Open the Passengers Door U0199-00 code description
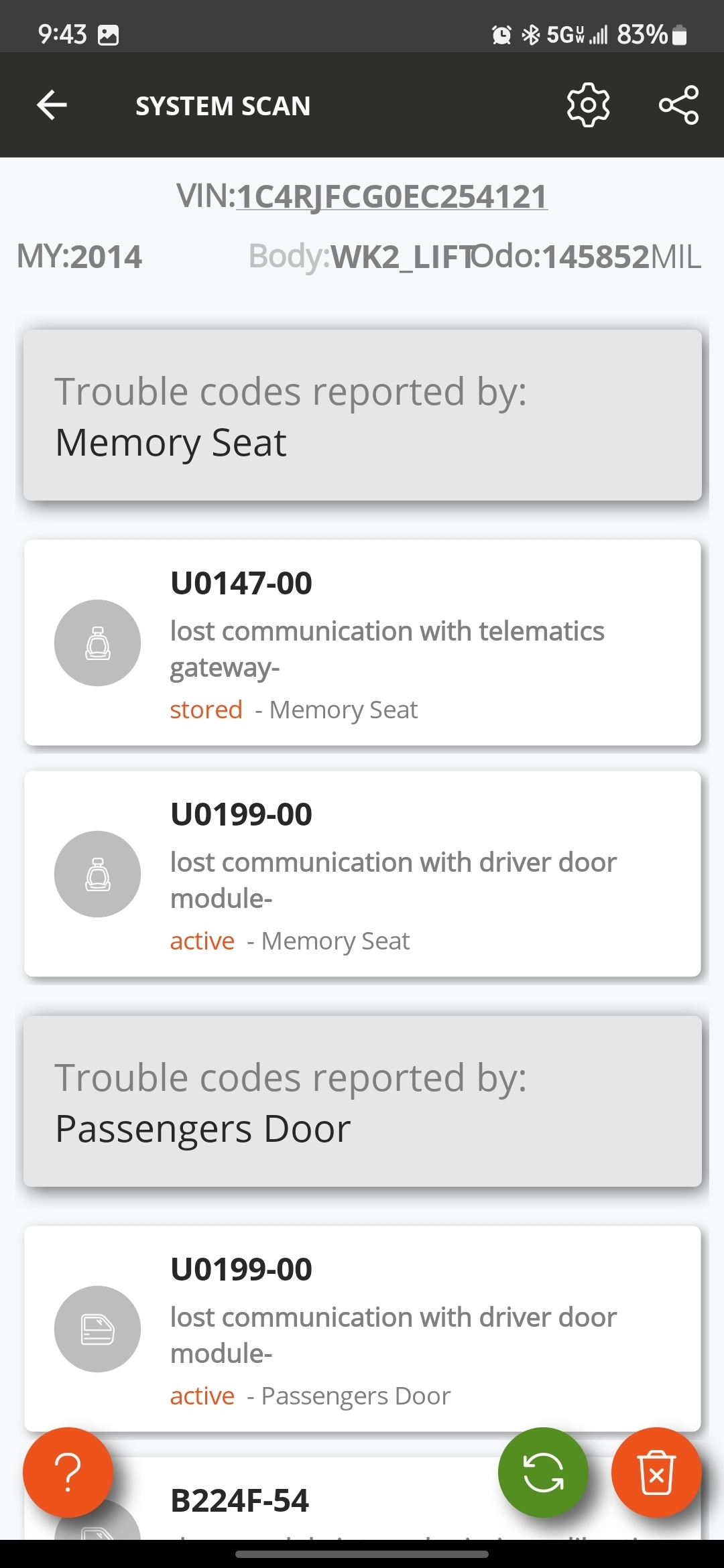724x1568 pixels. click(x=393, y=1335)
